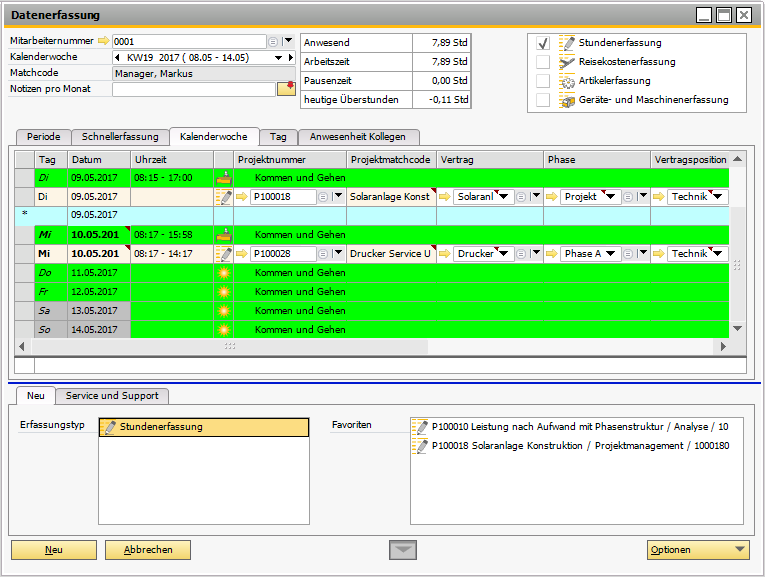Go to the previous Kalenderwoche with left arrow

(117, 58)
